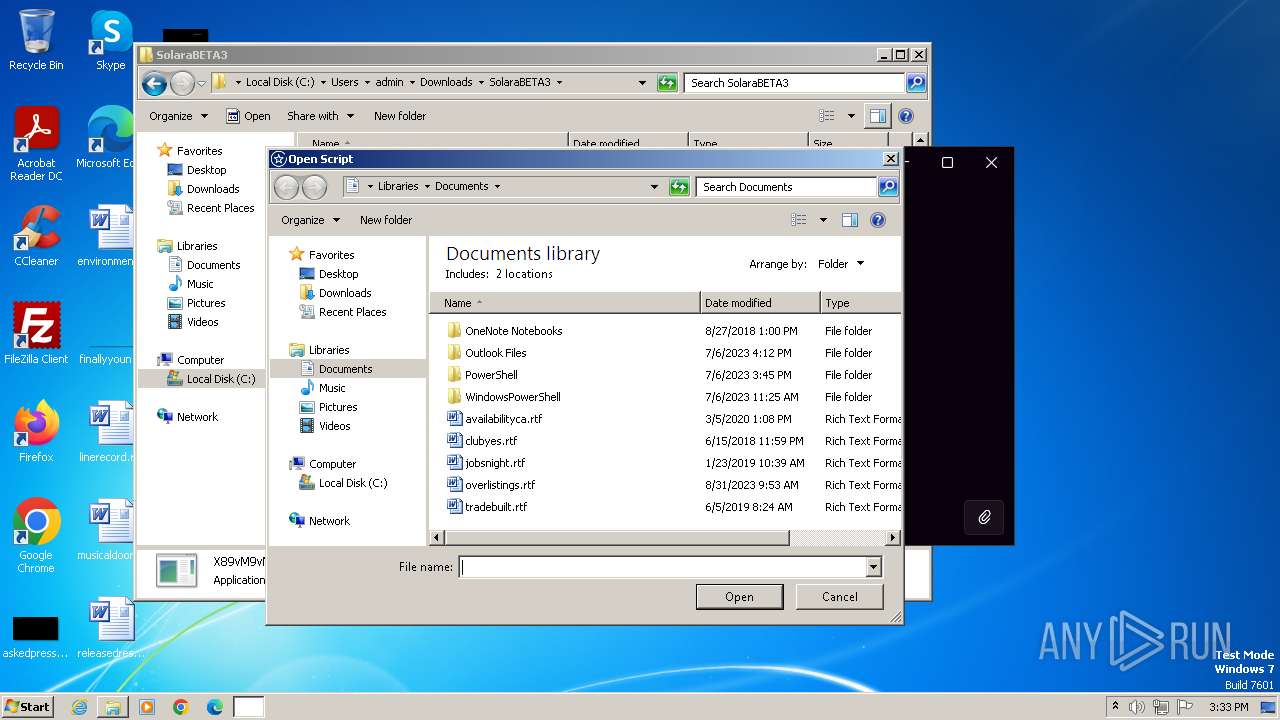Select Documents under Libraries in the Open Script dialog
1280x720 pixels.
coord(345,369)
